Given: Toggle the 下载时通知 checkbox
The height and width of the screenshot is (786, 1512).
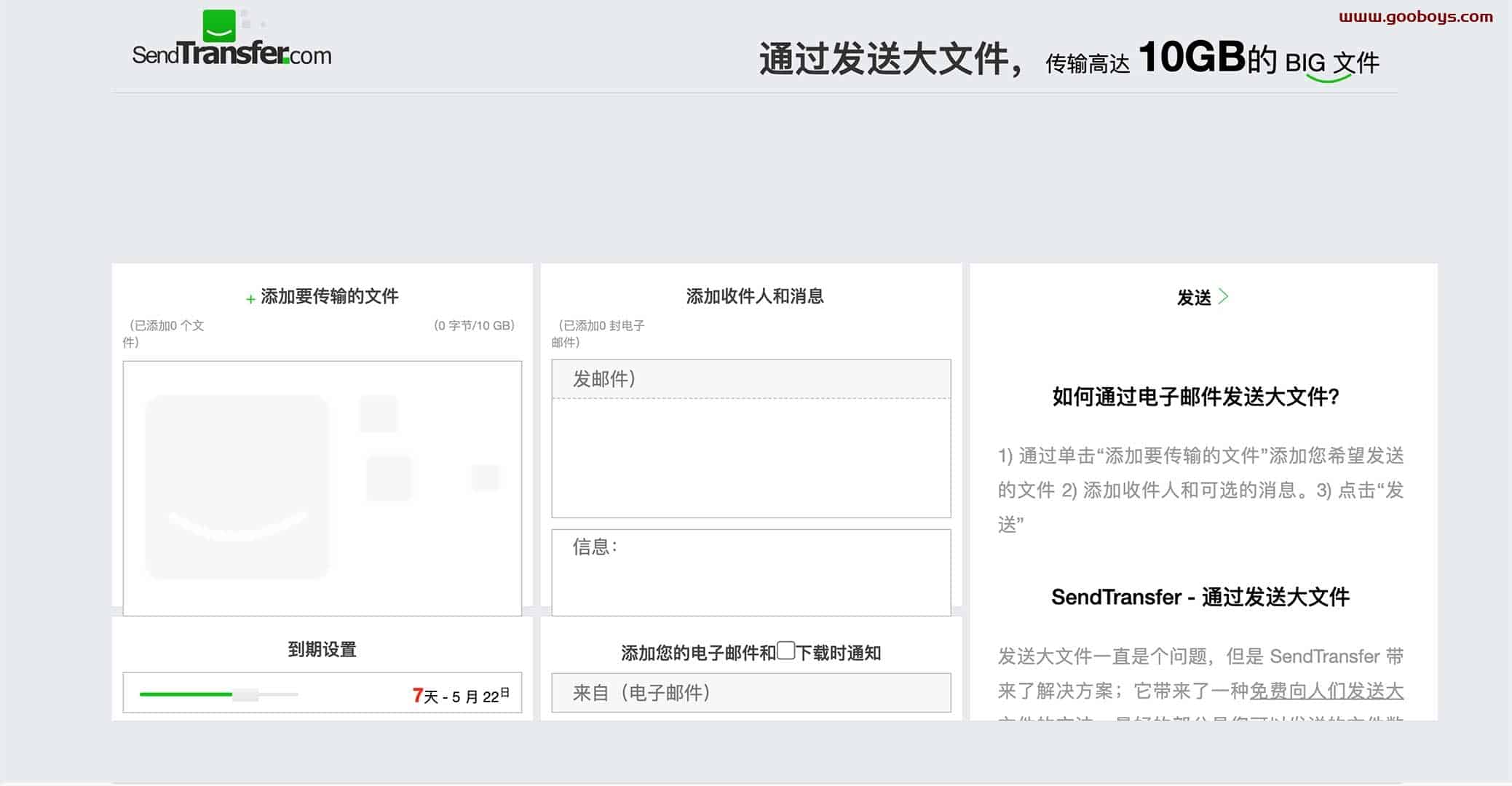Looking at the screenshot, I should [785, 650].
